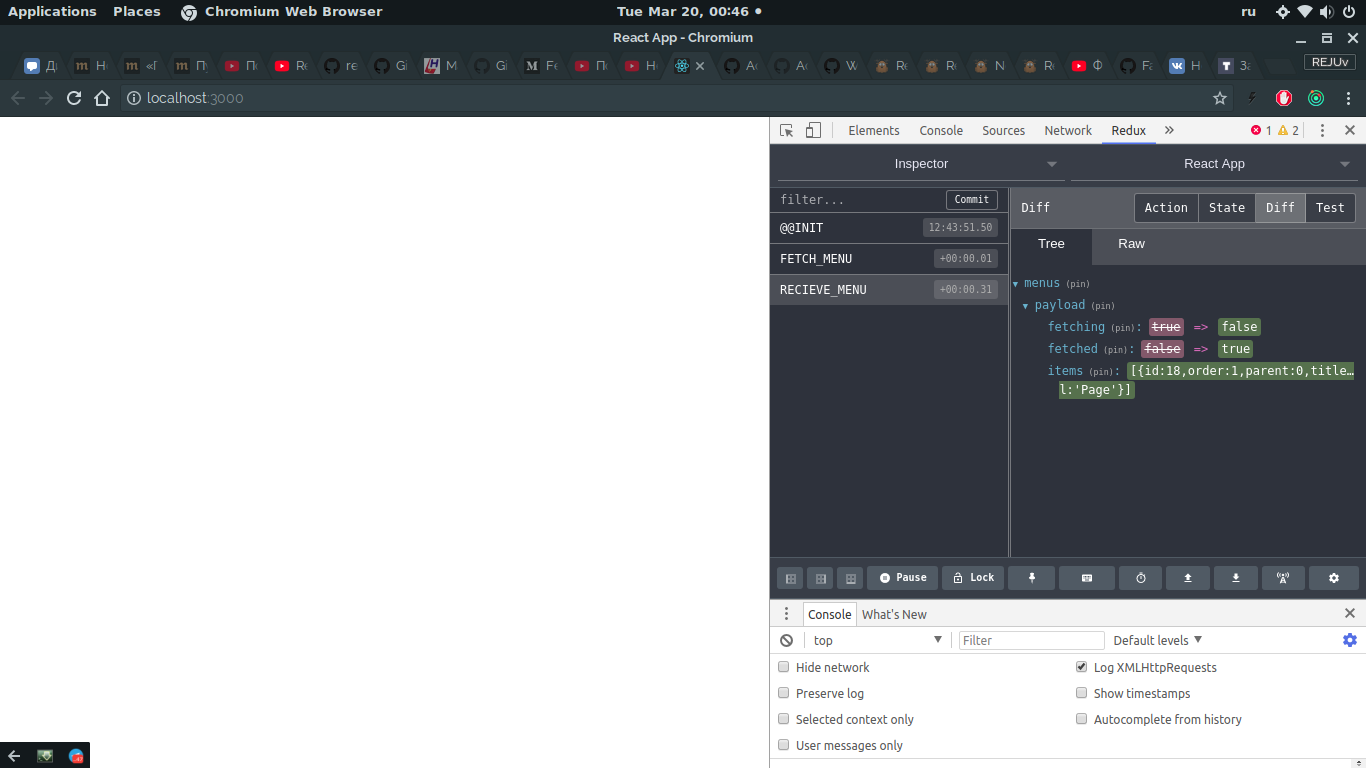Select the @@INIT action row
The width and height of the screenshot is (1366, 768).
[x=889, y=228]
